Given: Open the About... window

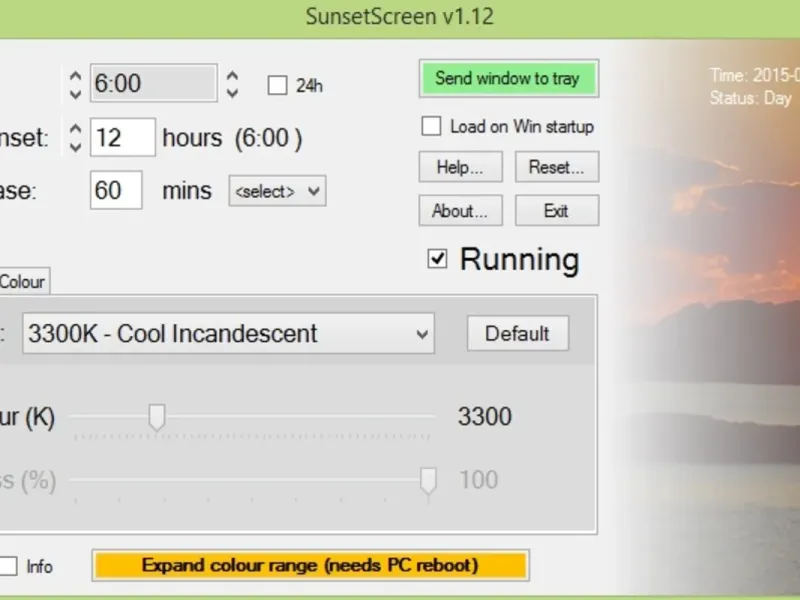Looking at the screenshot, I should (460, 210).
